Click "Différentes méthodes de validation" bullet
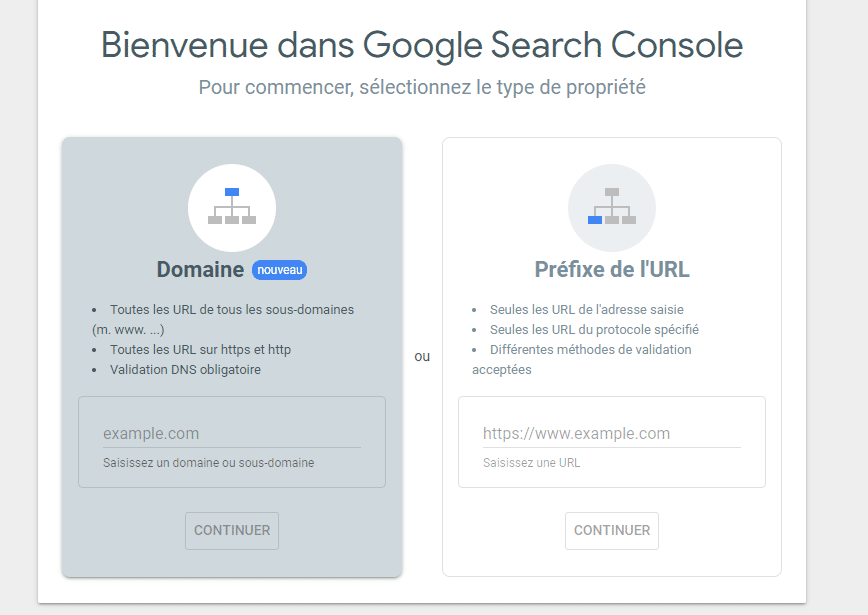 590,350
